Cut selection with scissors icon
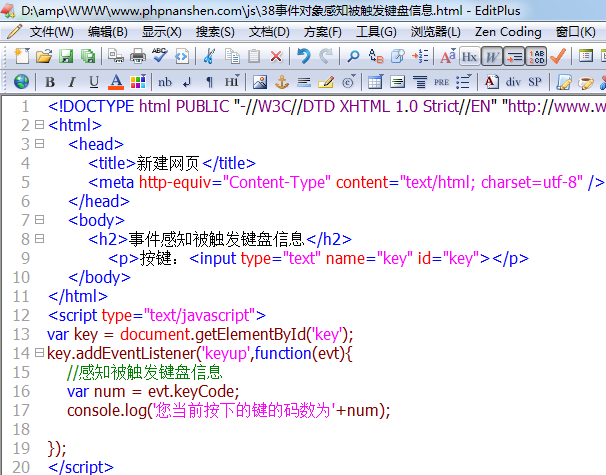The image size is (606, 475). click(209, 56)
